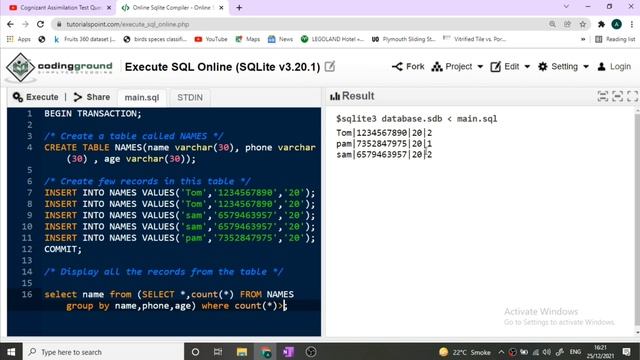
Task: Switch to the main.sql tab
Action: (142, 98)
